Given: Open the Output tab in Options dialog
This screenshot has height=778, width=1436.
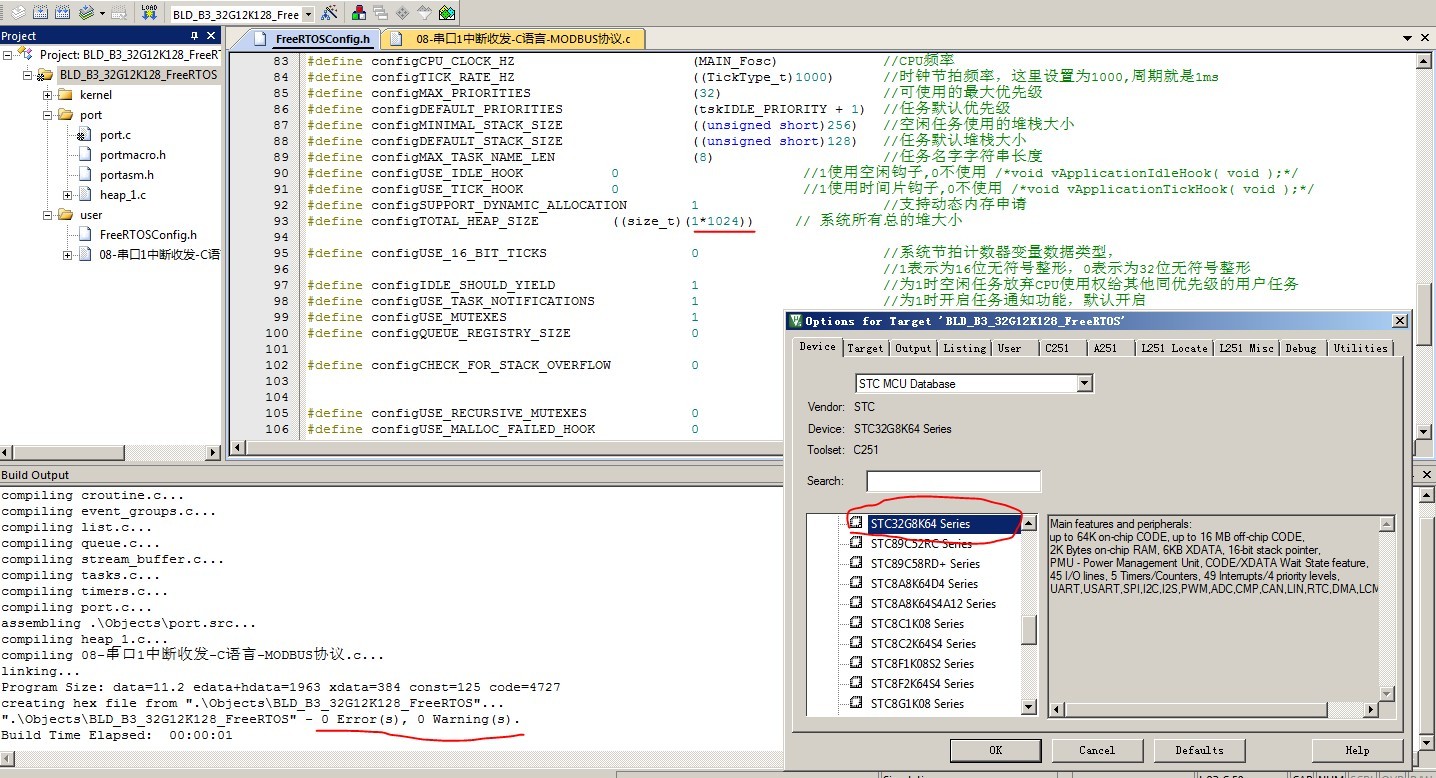Looking at the screenshot, I should pyautogui.click(x=913, y=348).
